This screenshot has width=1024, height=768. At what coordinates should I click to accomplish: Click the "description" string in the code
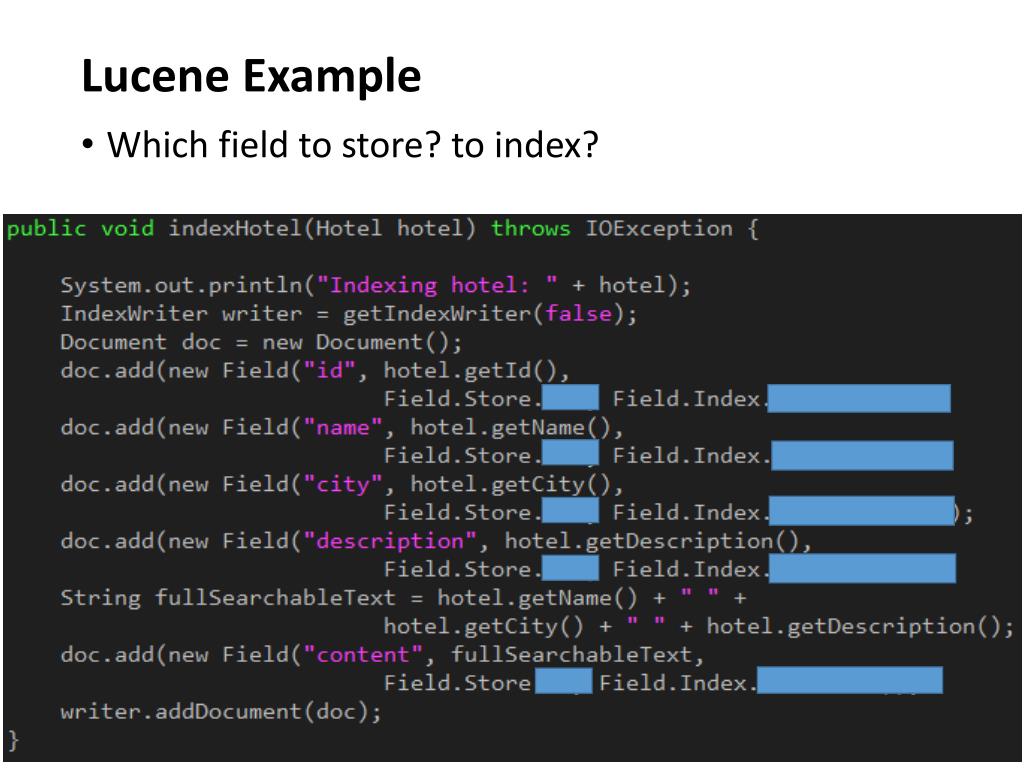390,541
